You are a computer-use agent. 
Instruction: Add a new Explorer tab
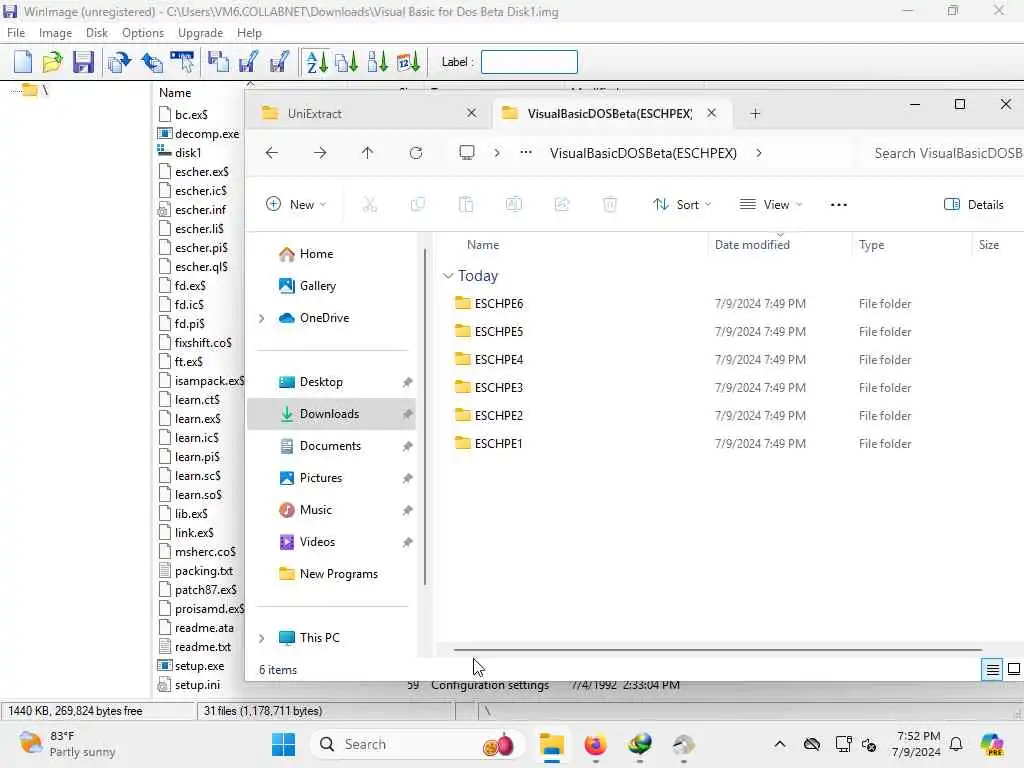point(755,114)
